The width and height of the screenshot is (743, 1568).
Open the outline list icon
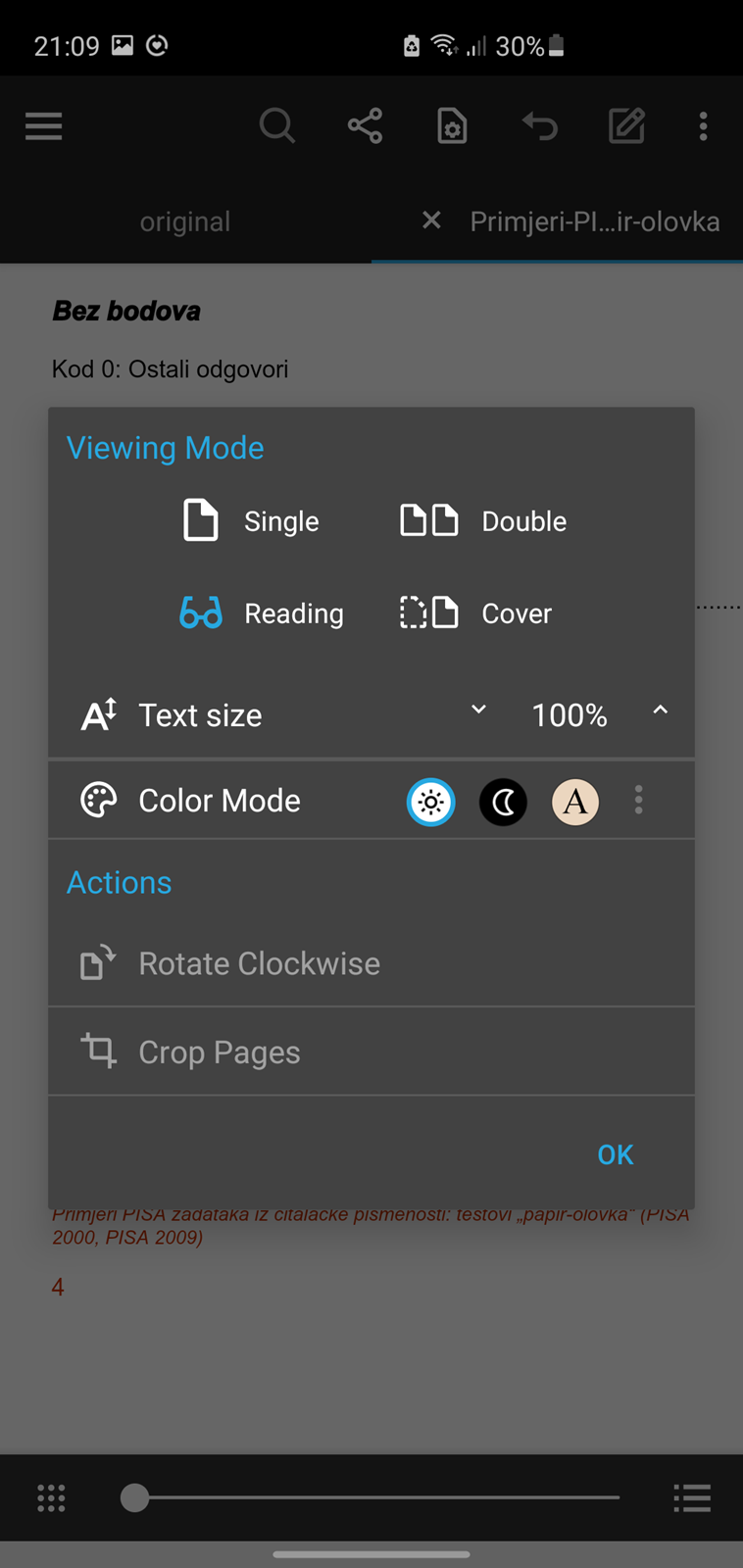click(692, 1497)
